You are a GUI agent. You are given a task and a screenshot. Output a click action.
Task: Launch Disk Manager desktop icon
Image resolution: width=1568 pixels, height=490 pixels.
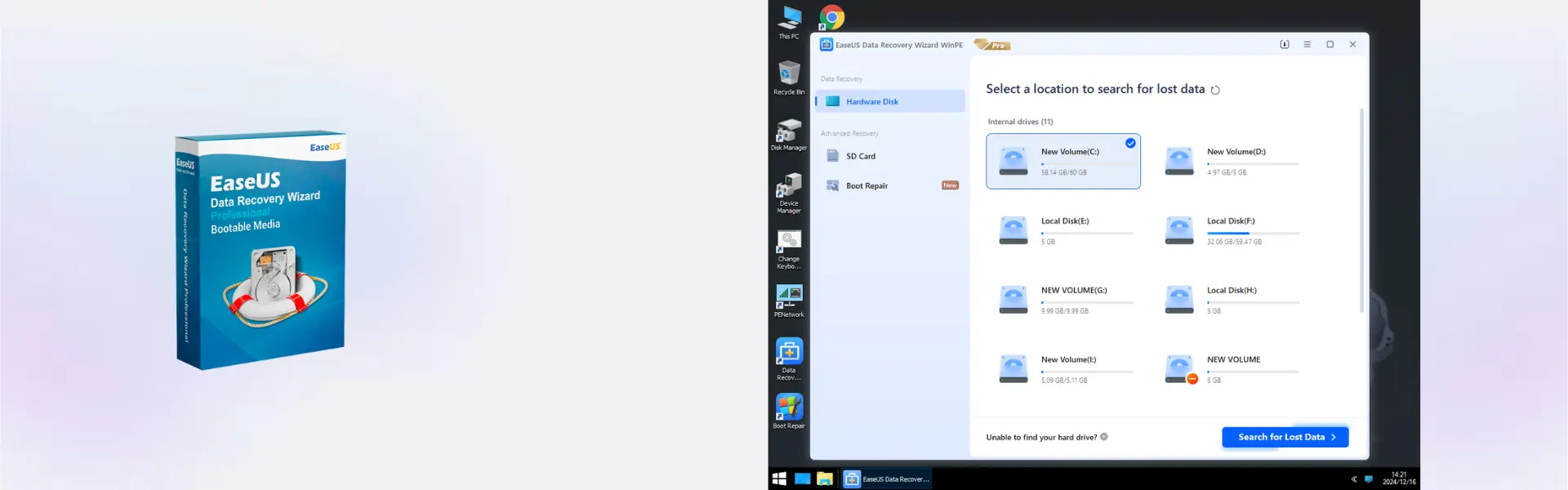tap(789, 134)
